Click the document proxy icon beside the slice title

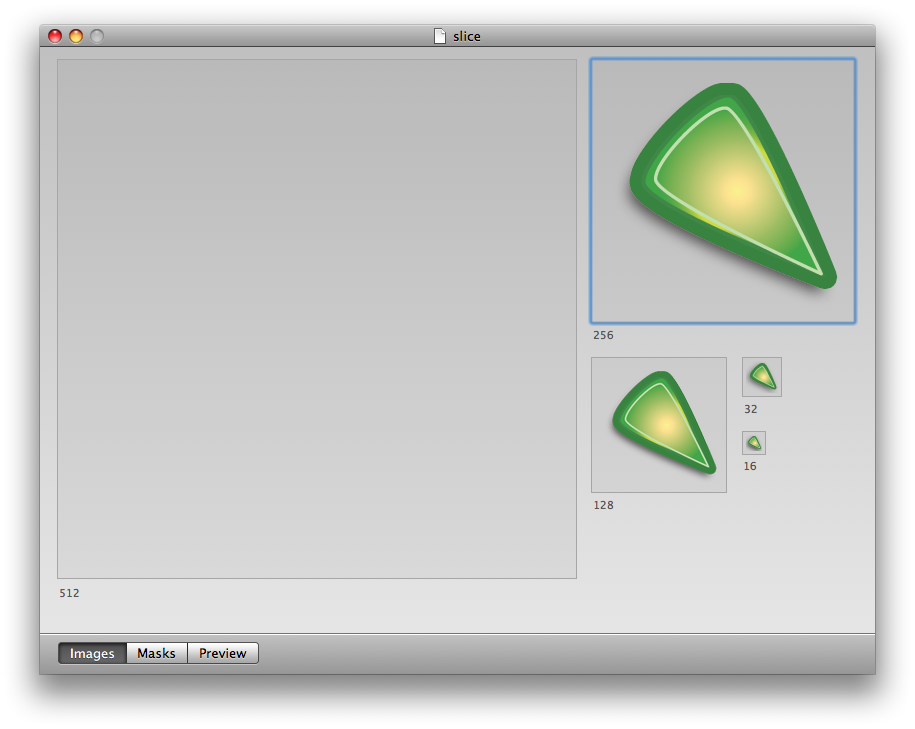440,36
